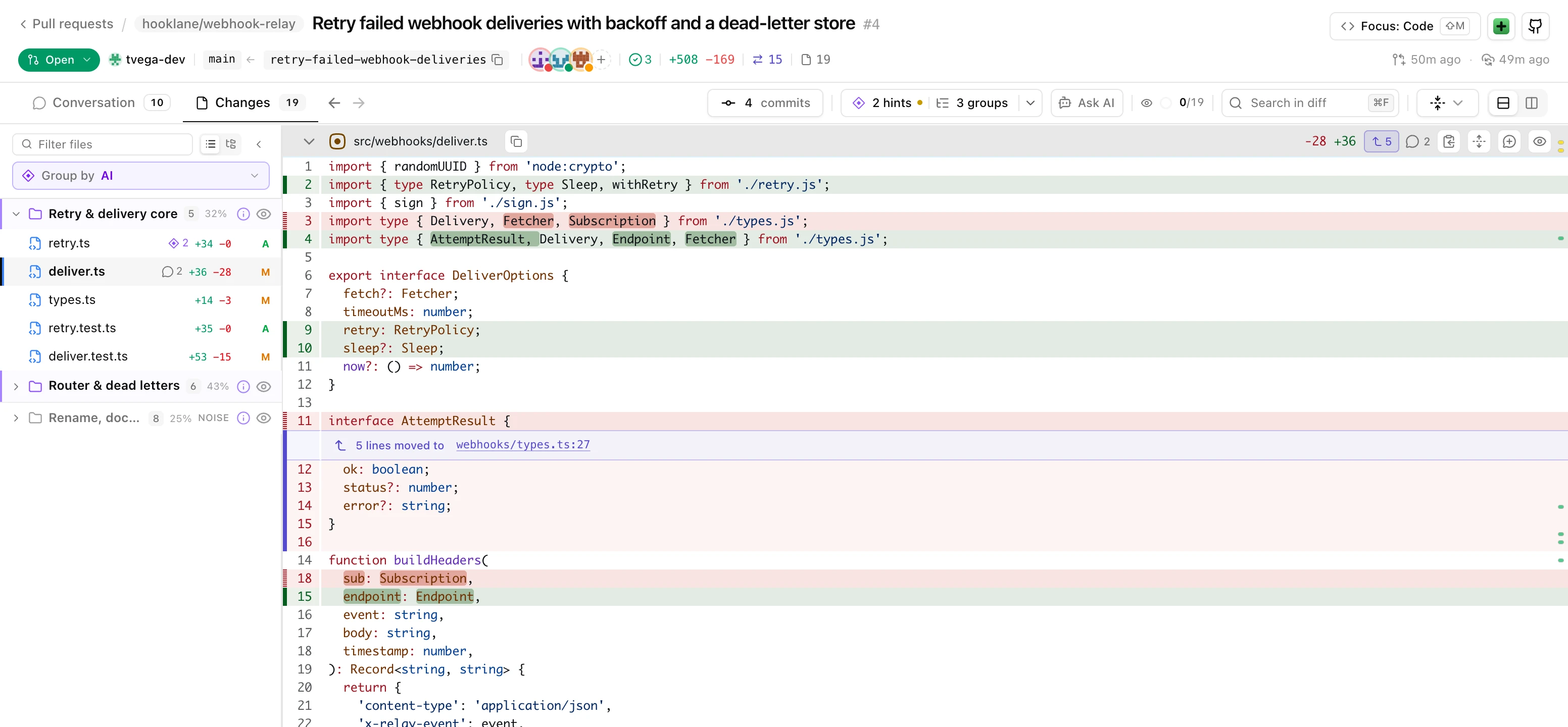Collapse the Retry & delivery core group
Image resolution: width=1568 pixels, height=727 pixels.
17,214
